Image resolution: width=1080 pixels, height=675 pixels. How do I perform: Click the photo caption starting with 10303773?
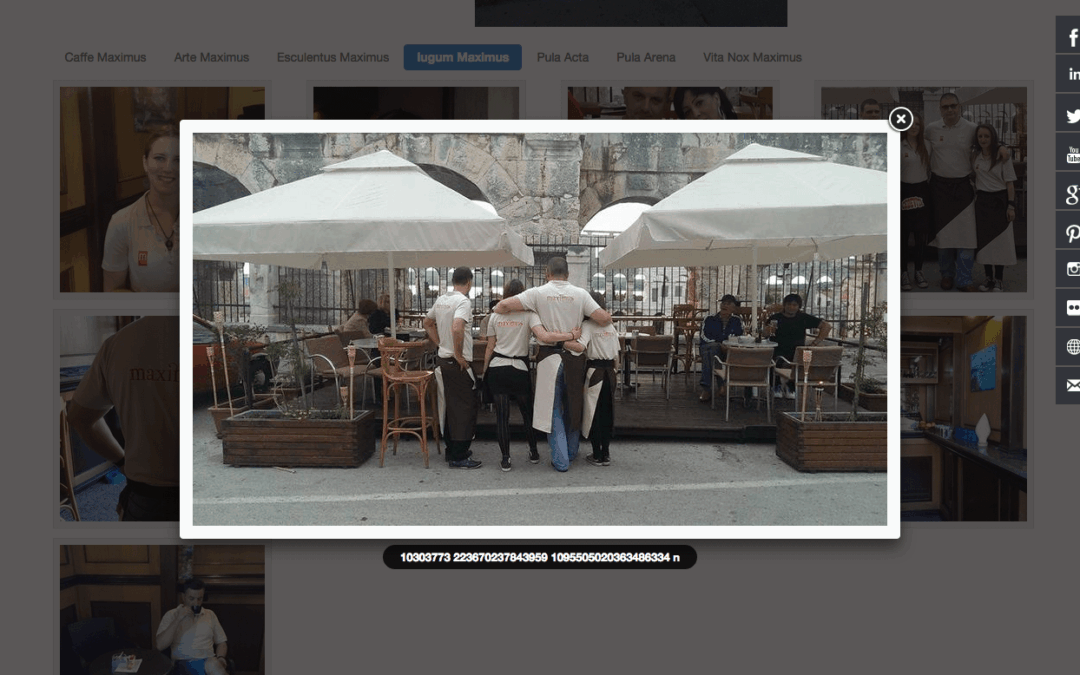[x=540, y=557]
